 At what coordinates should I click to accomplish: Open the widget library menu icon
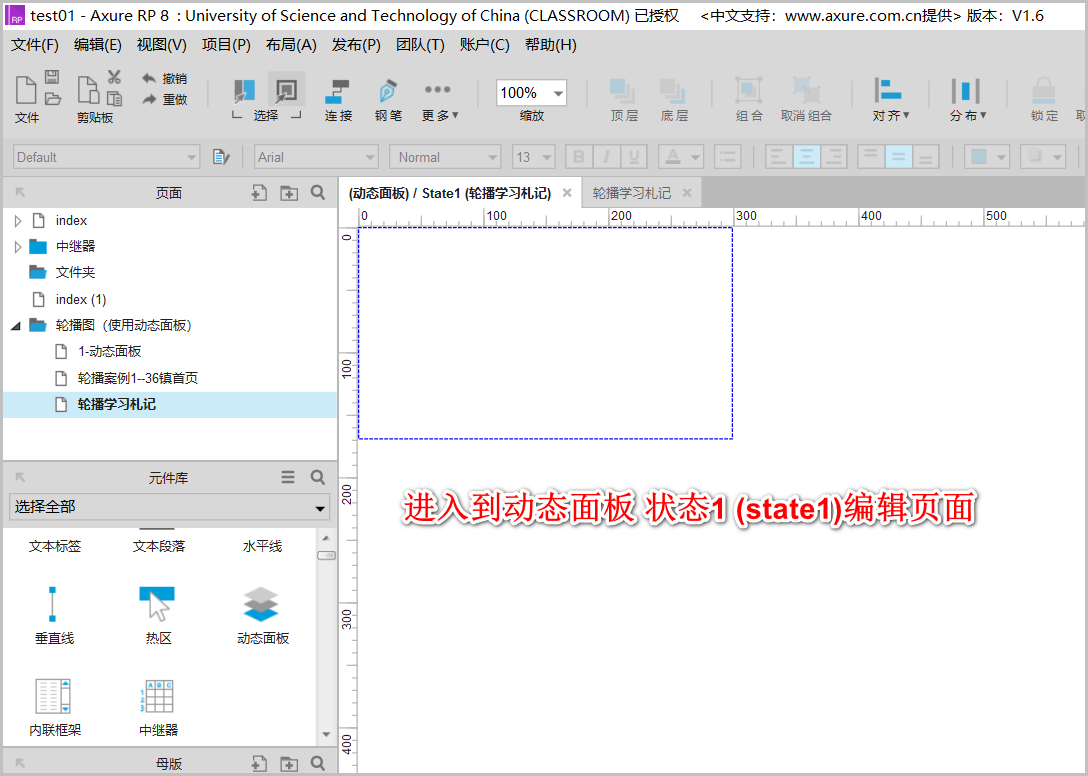[x=288, y=477]
